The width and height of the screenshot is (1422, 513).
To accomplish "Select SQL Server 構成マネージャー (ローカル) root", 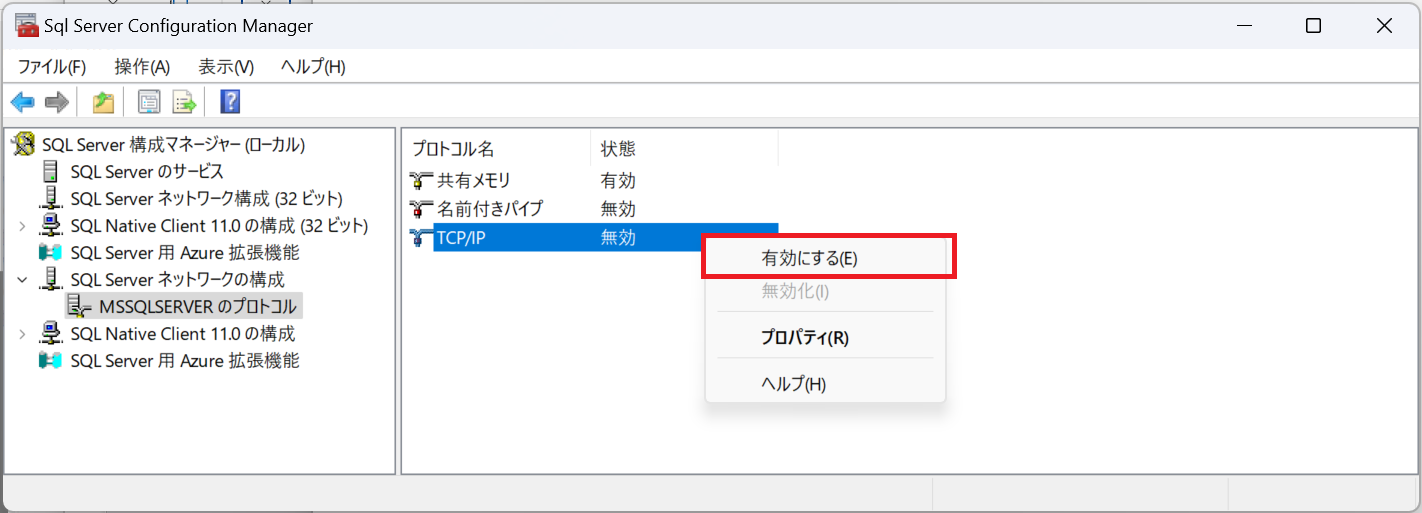I will click(173, 145).
